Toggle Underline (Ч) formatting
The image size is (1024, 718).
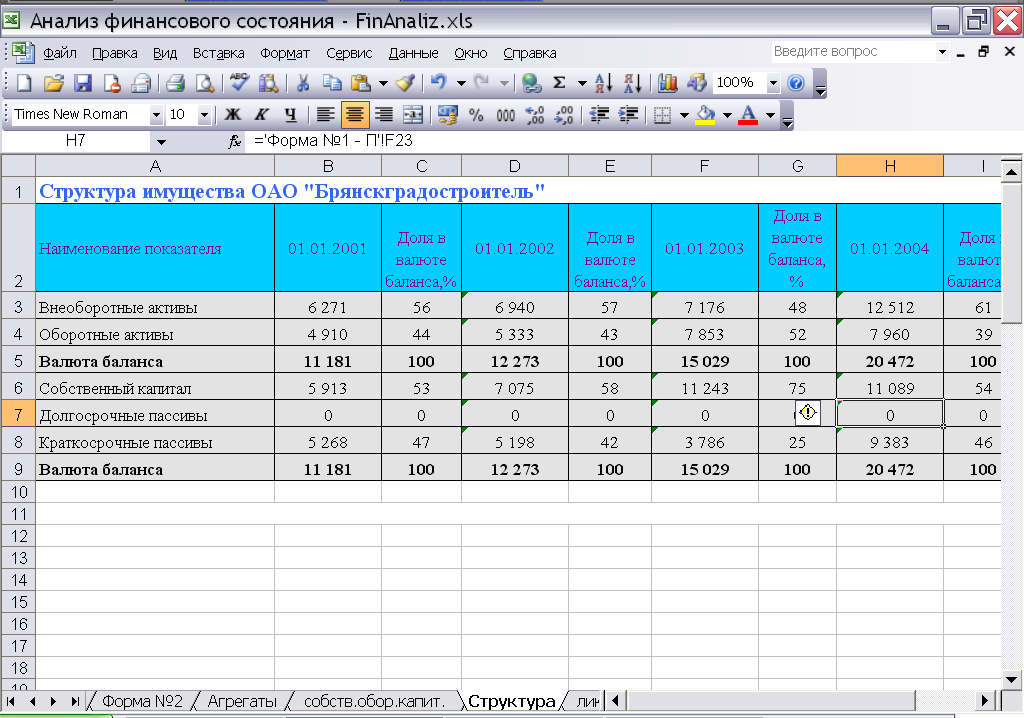click(291, 115)
